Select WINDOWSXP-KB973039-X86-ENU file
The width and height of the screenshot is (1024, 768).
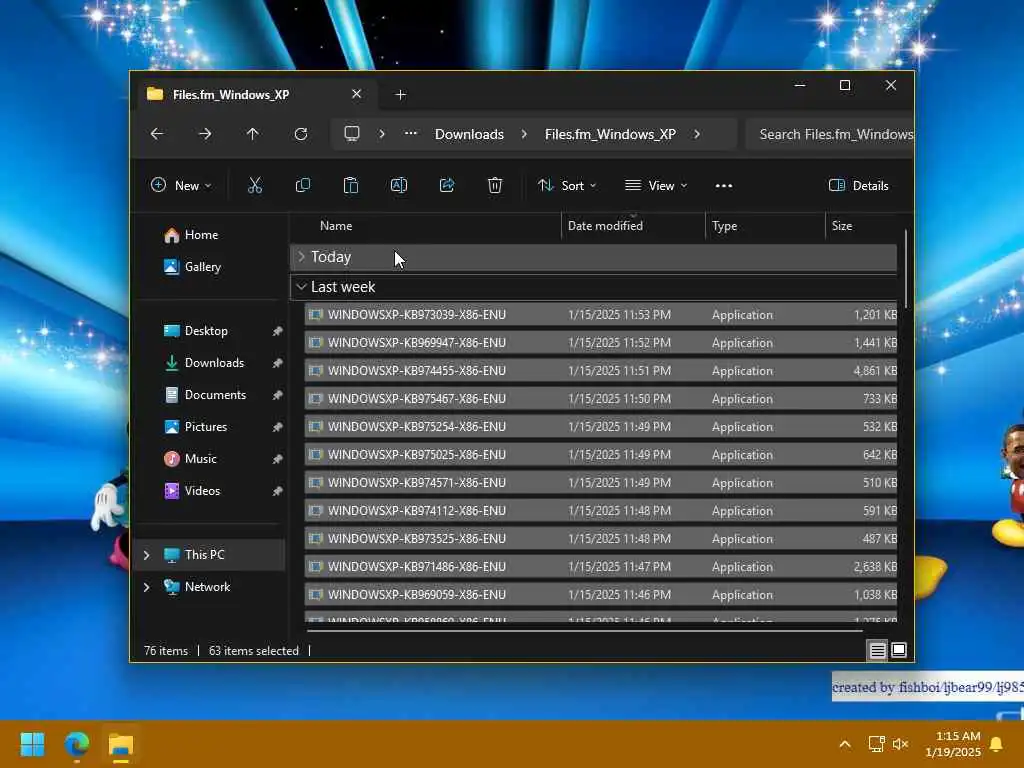(601, 315)
